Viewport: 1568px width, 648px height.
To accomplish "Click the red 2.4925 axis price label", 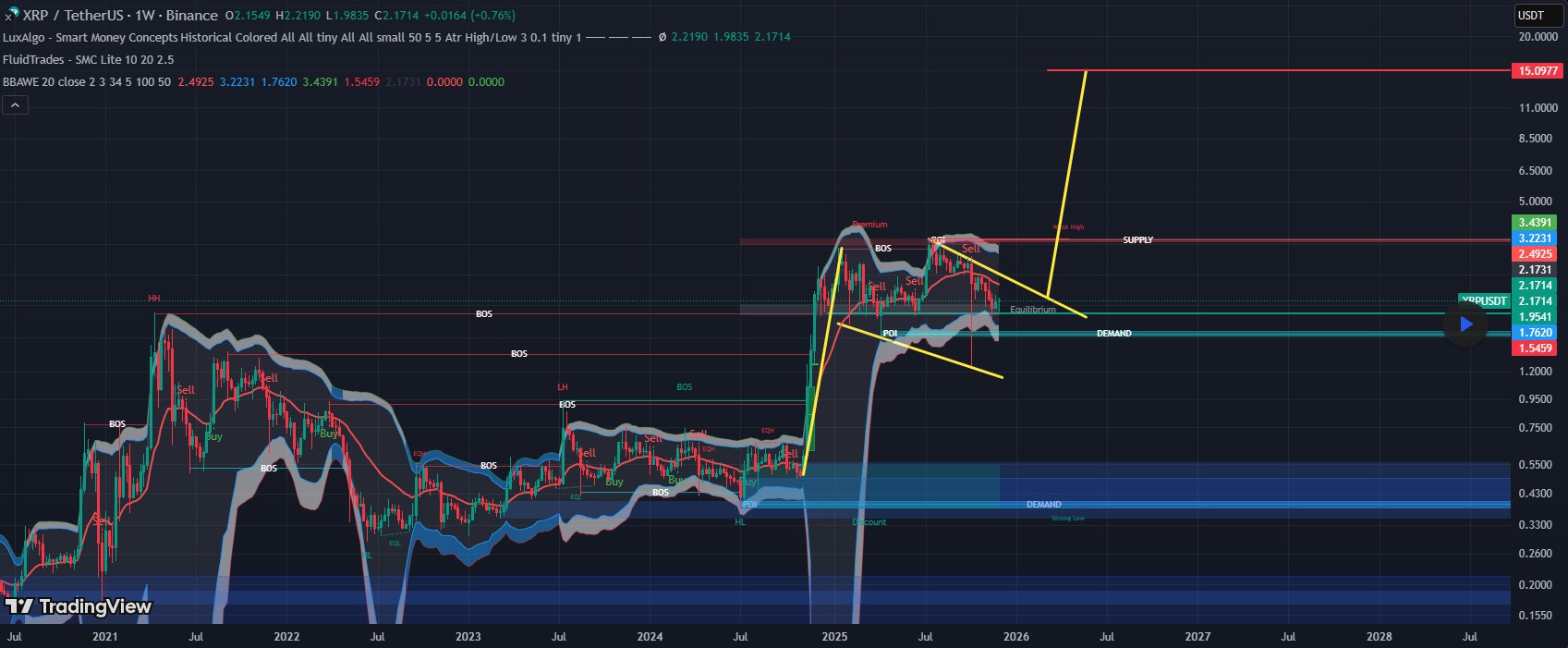I will point(1535,254).
